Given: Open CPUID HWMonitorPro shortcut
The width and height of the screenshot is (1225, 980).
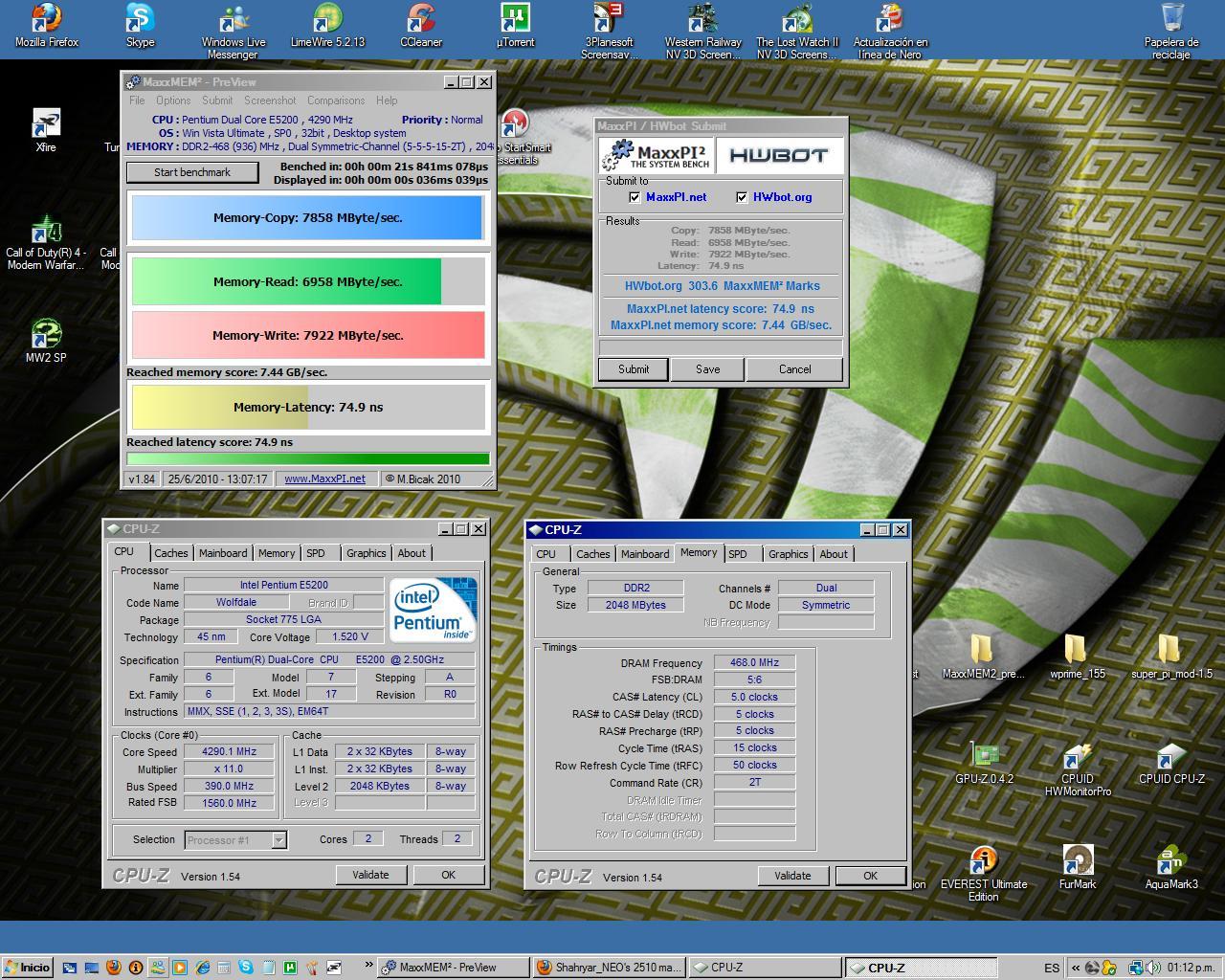Looking at the screenshot, I should click(x=1078, y=769).
